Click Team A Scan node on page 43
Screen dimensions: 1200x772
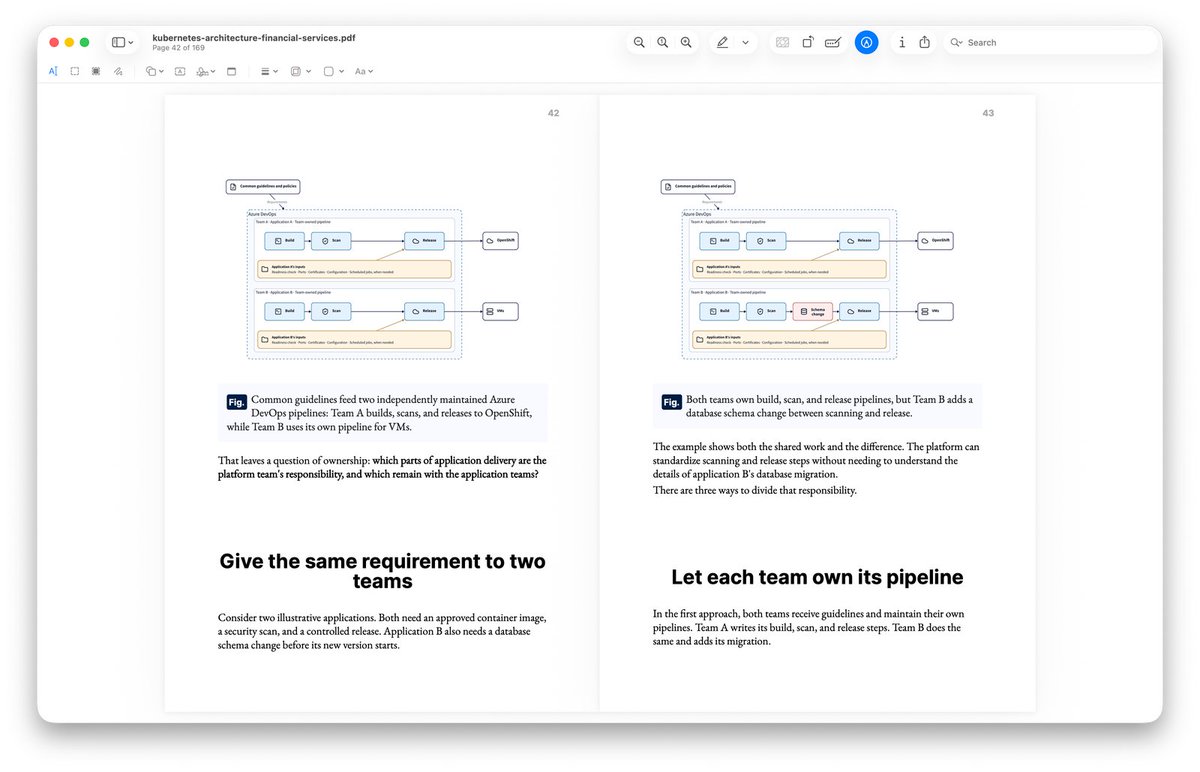coord(766,241)
